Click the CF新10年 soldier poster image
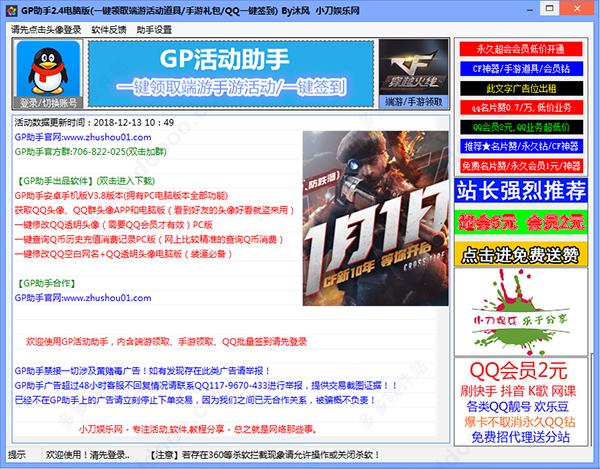This screenshot has height=469, width=600. [375, 218]
